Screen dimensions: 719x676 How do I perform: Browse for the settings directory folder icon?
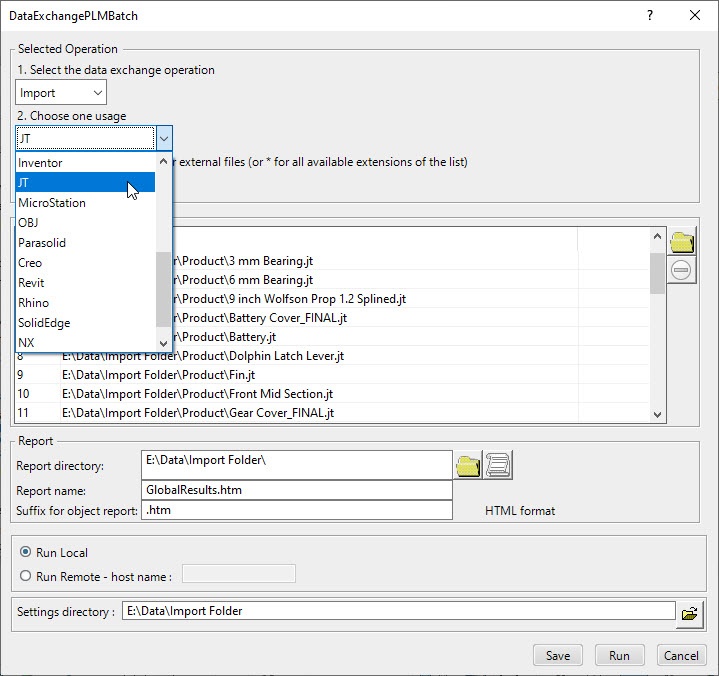tap(689, 613)
